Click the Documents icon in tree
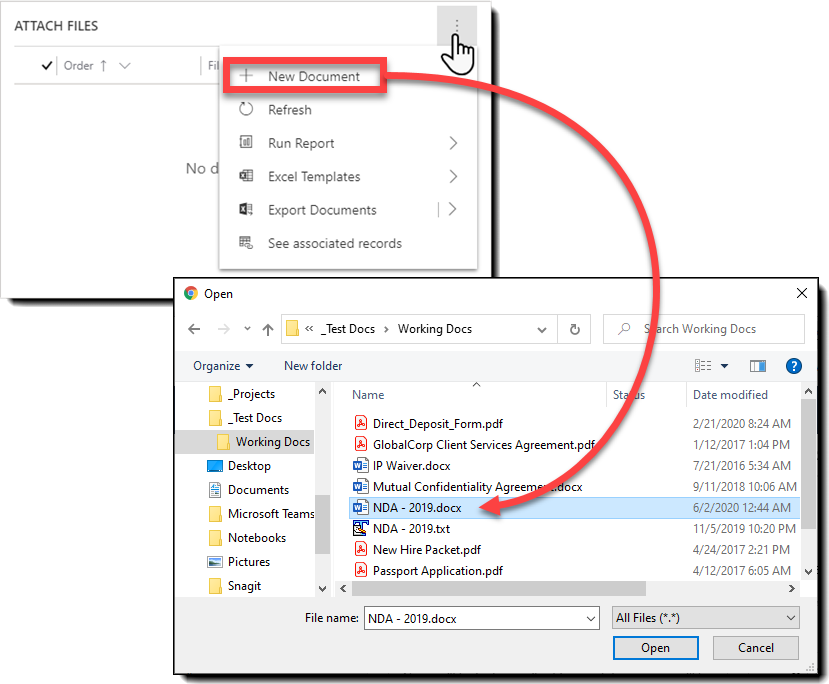The height and width of the screenshot is (684, 829). point(215,490)
